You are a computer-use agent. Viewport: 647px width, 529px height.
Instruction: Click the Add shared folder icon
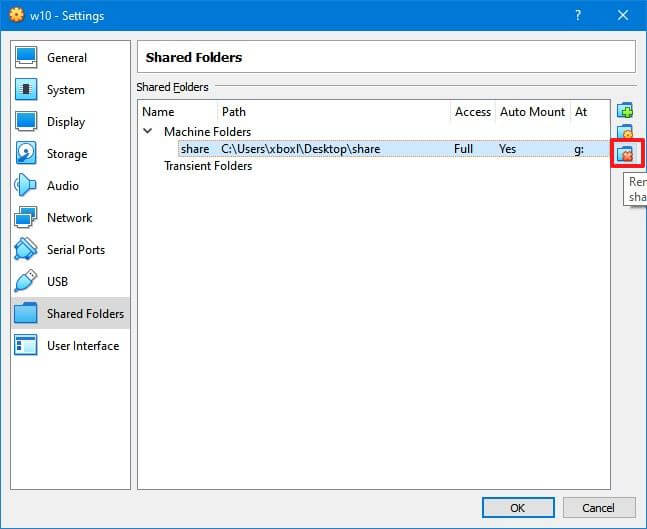click(625, 111)
